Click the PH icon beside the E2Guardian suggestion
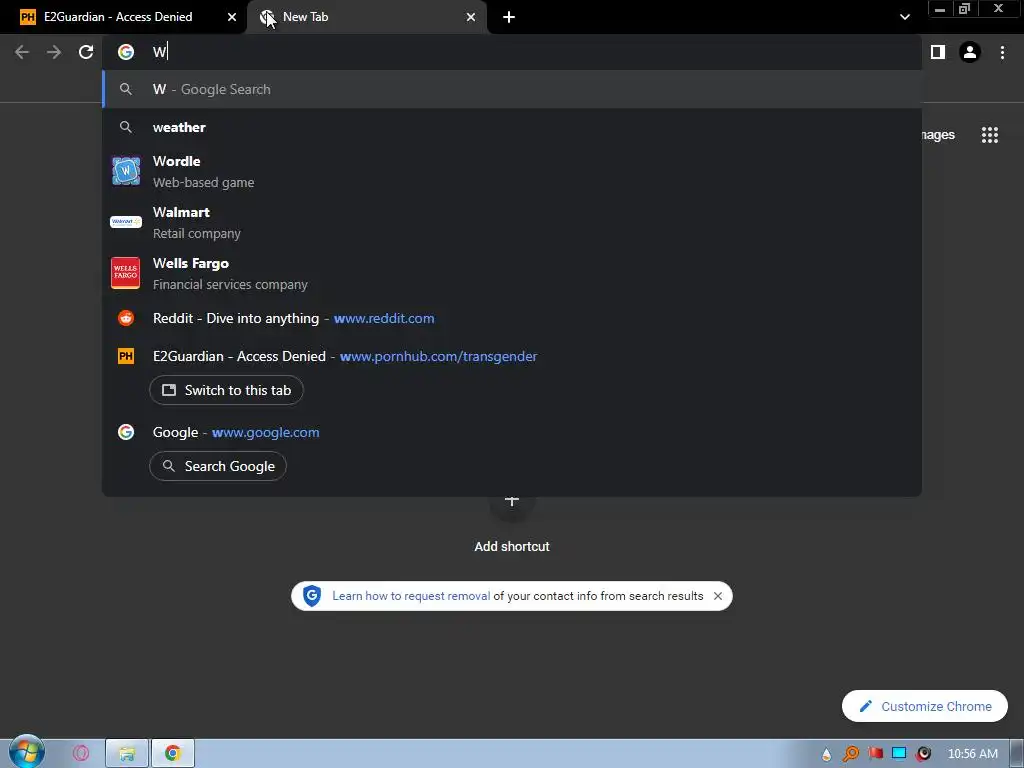The height and width of the screenshot is (768, 1024). [x=126, y=356]
